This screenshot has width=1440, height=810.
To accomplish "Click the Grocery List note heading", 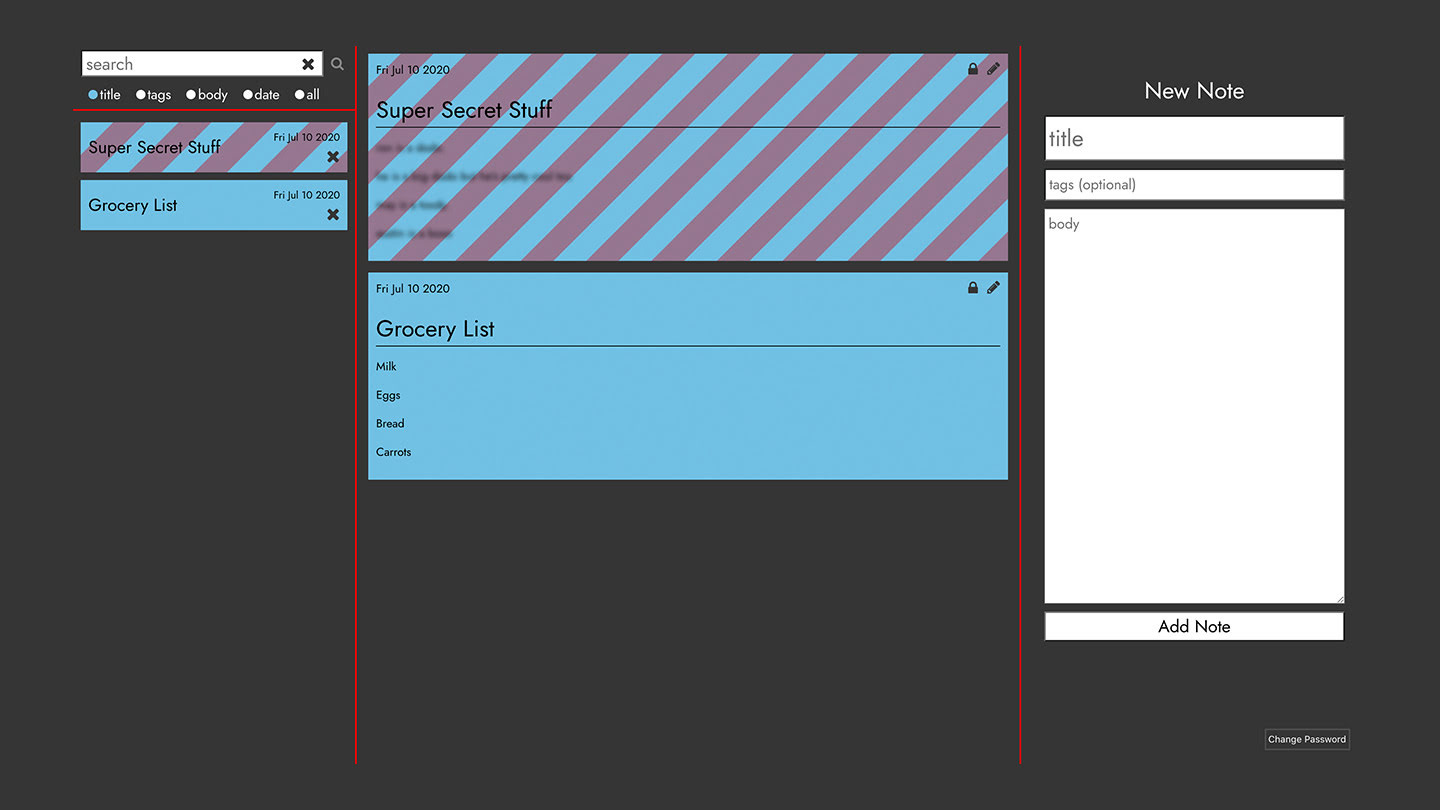I will click(435, 329).
